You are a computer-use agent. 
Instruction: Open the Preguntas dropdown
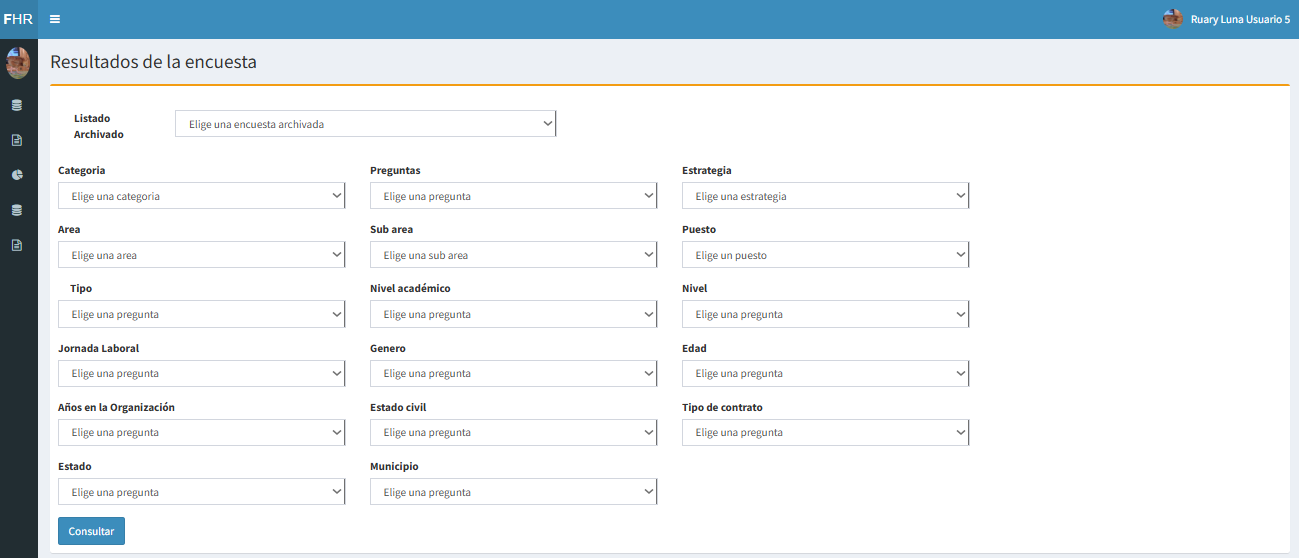(x=513, y=196)
